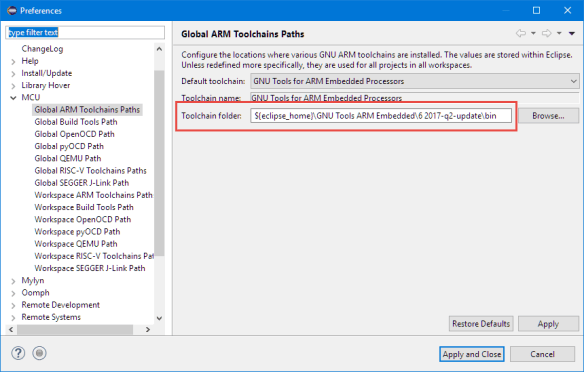Open the preferences page view menu

coord(572,34)
